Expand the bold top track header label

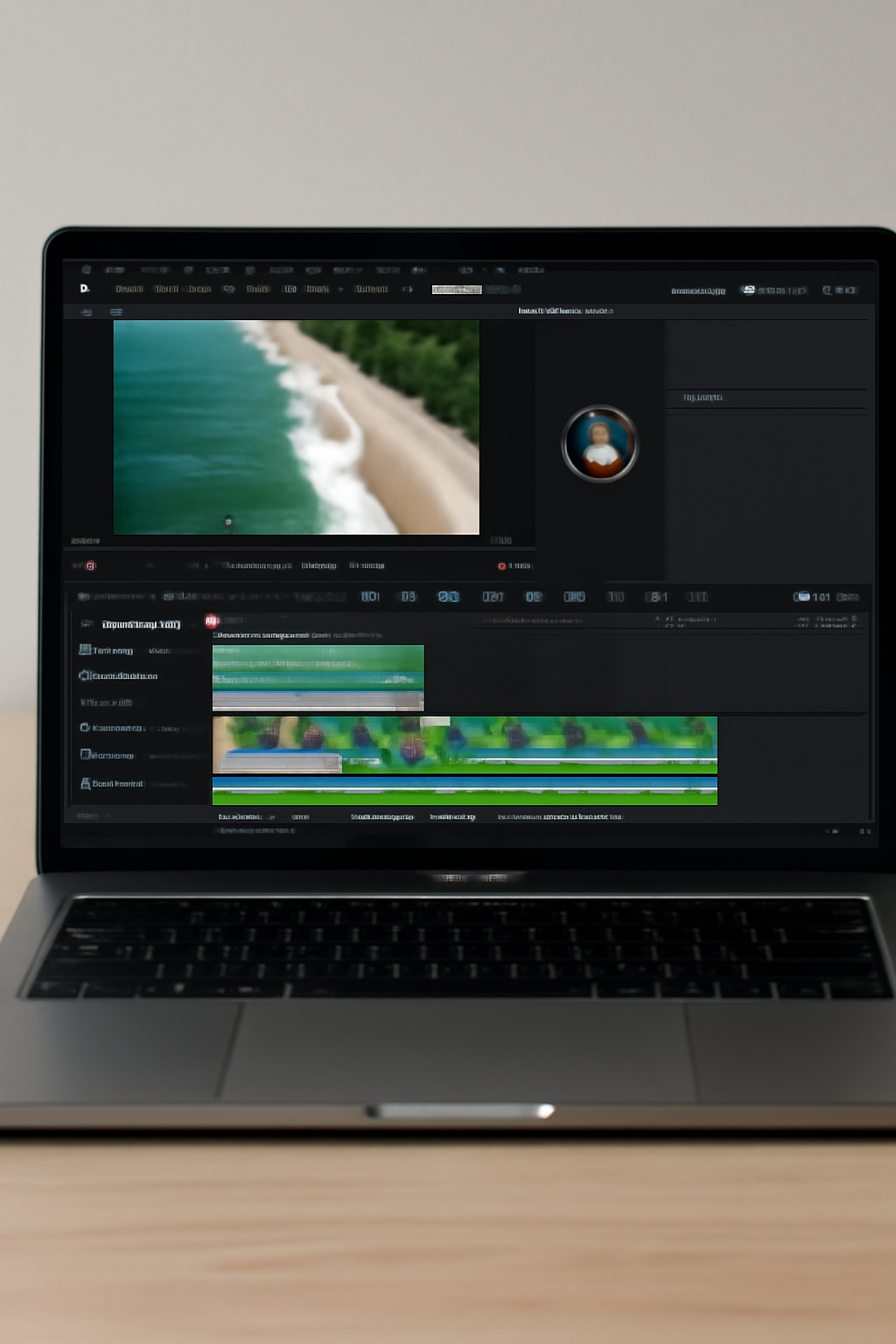[140, 624]
